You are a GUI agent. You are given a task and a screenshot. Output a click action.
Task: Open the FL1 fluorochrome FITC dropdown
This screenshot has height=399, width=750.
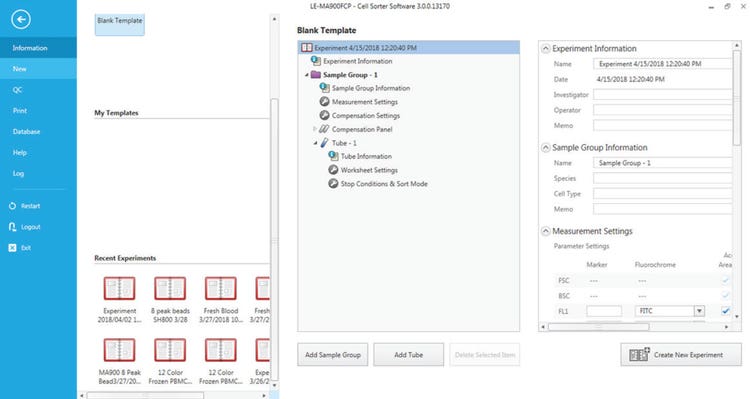[x=699, y=311]
